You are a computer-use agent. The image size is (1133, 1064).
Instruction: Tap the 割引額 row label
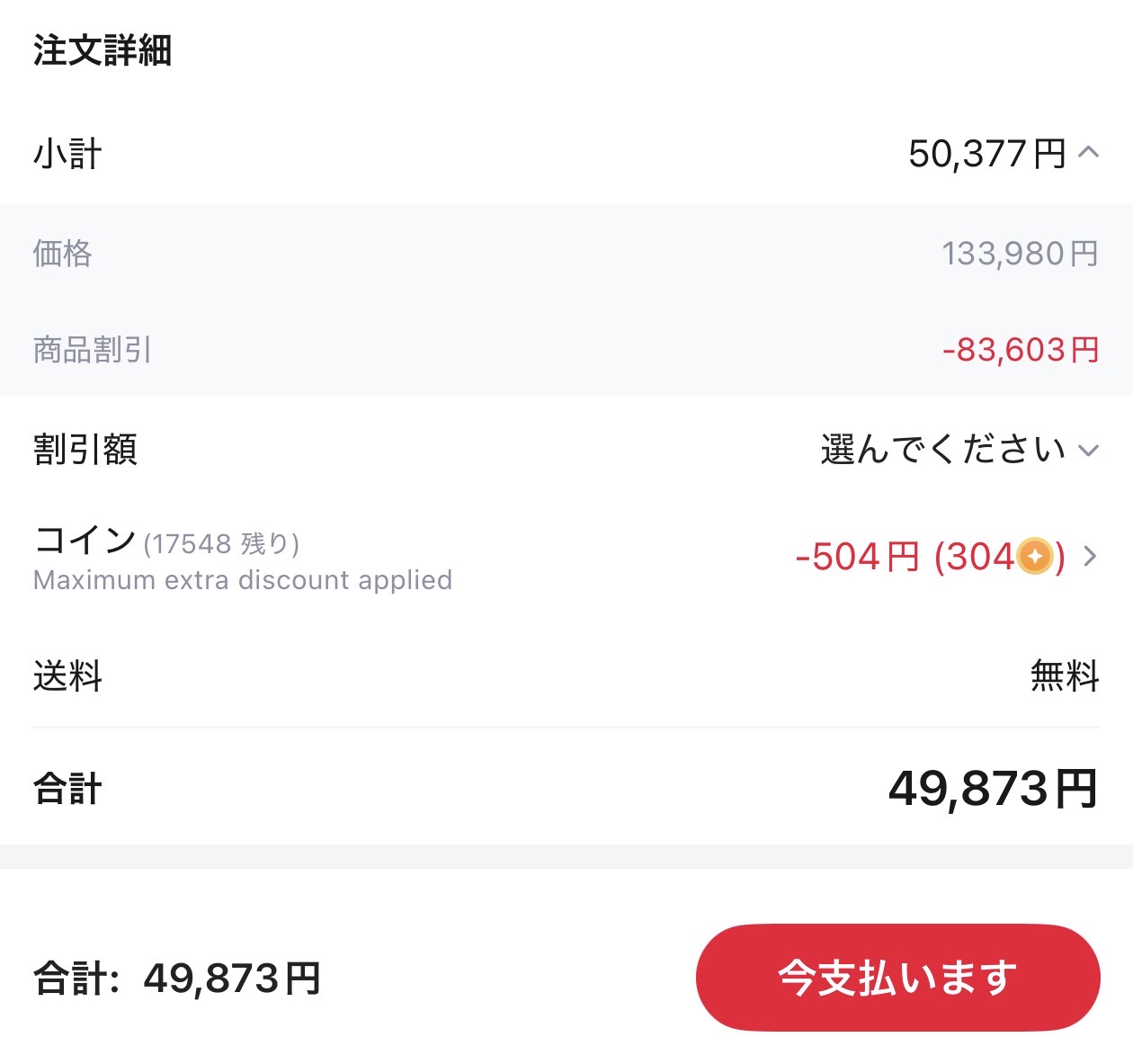pos(85,449)
